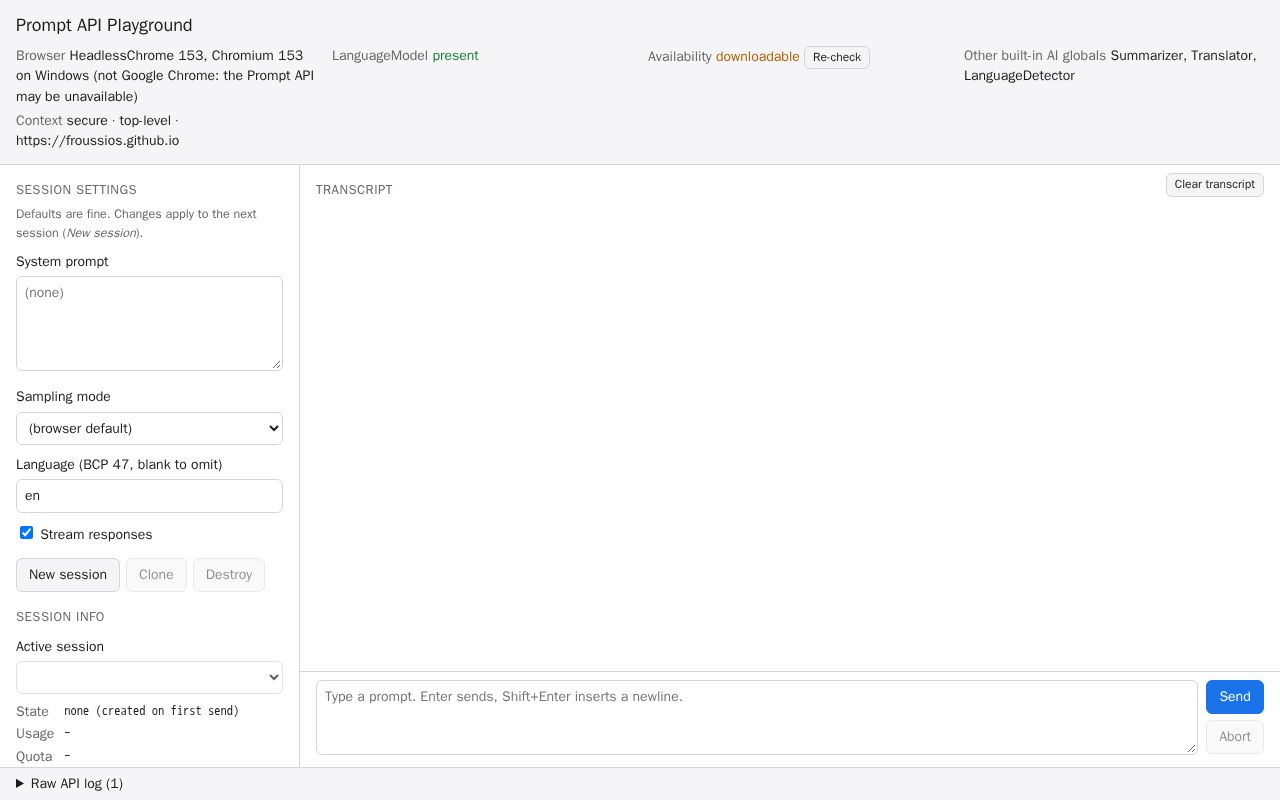Send the prompt

(1234, 697)
